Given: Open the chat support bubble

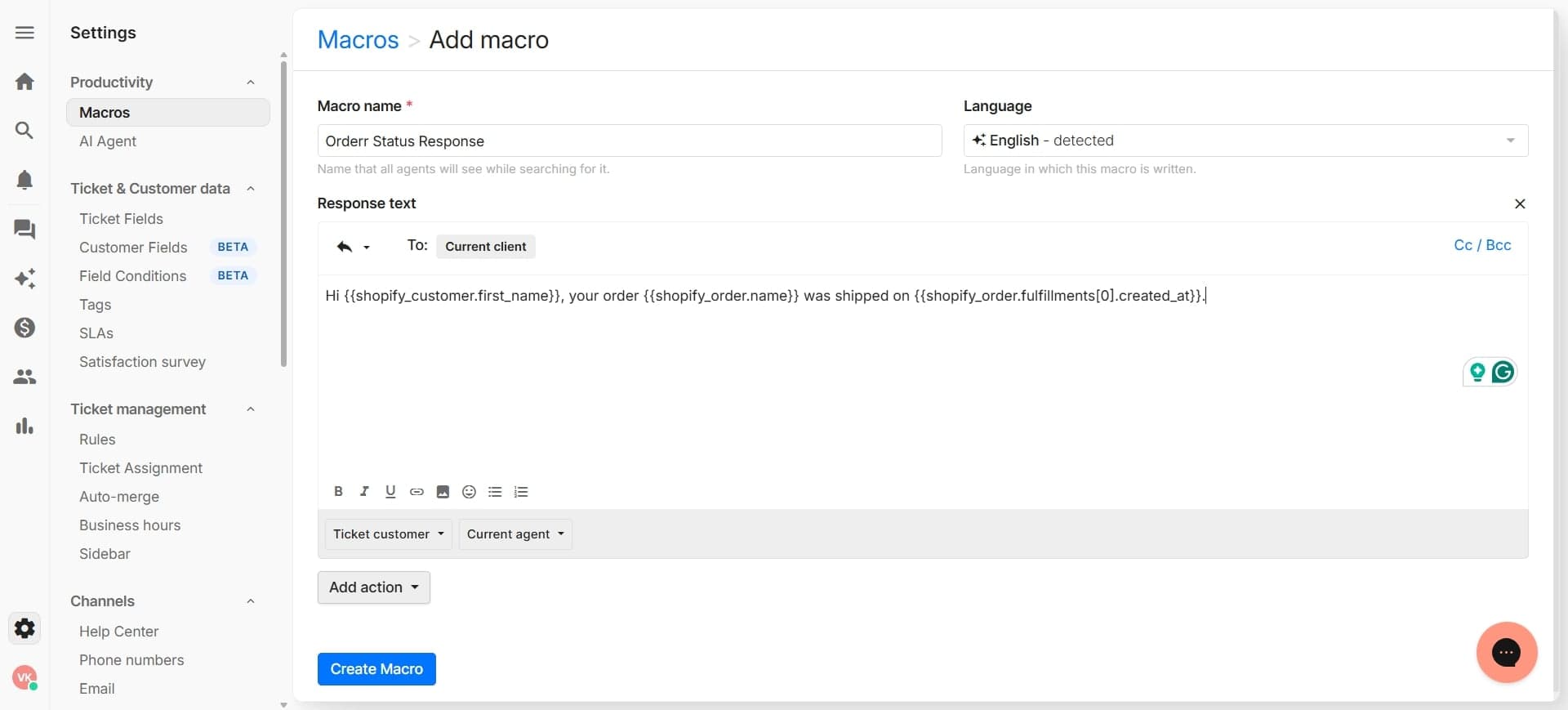Looking at the screenshot, I should [x=1506, y=653].
